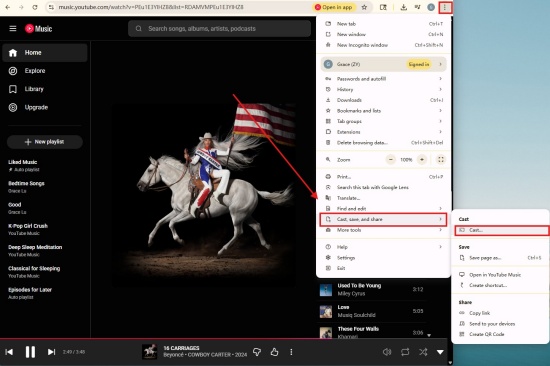Toggle repeat mode

point(405,352)
